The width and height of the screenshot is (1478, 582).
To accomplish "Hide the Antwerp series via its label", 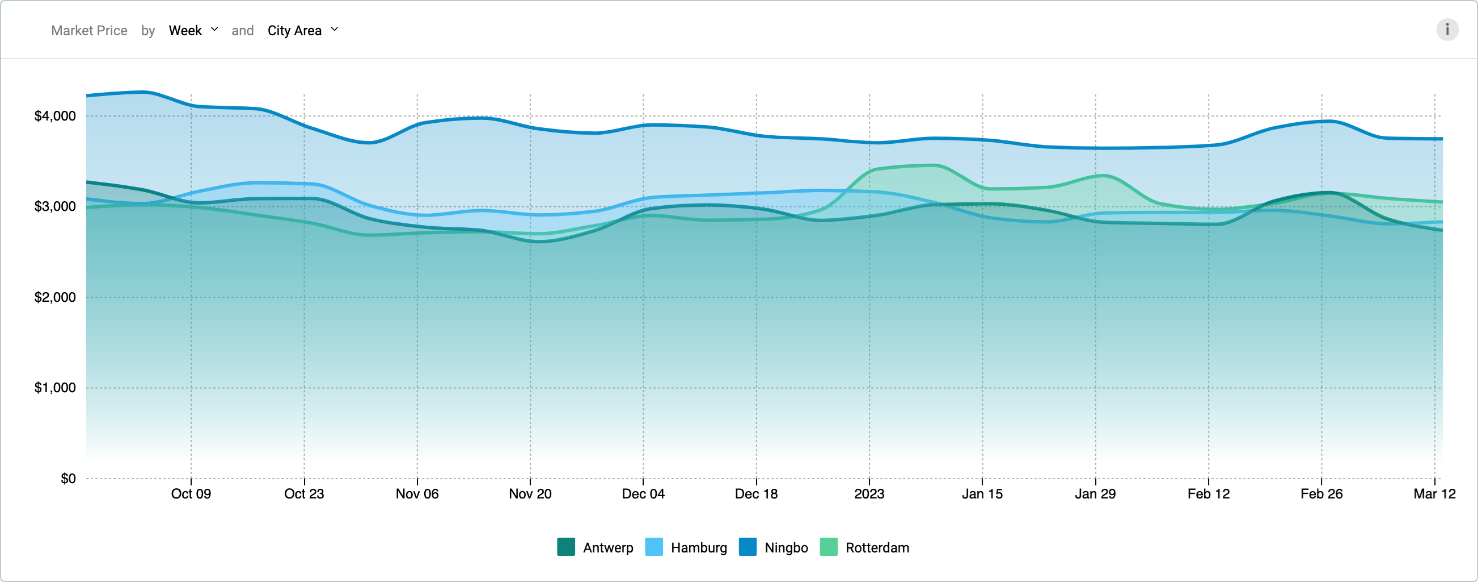I will 608,548.
